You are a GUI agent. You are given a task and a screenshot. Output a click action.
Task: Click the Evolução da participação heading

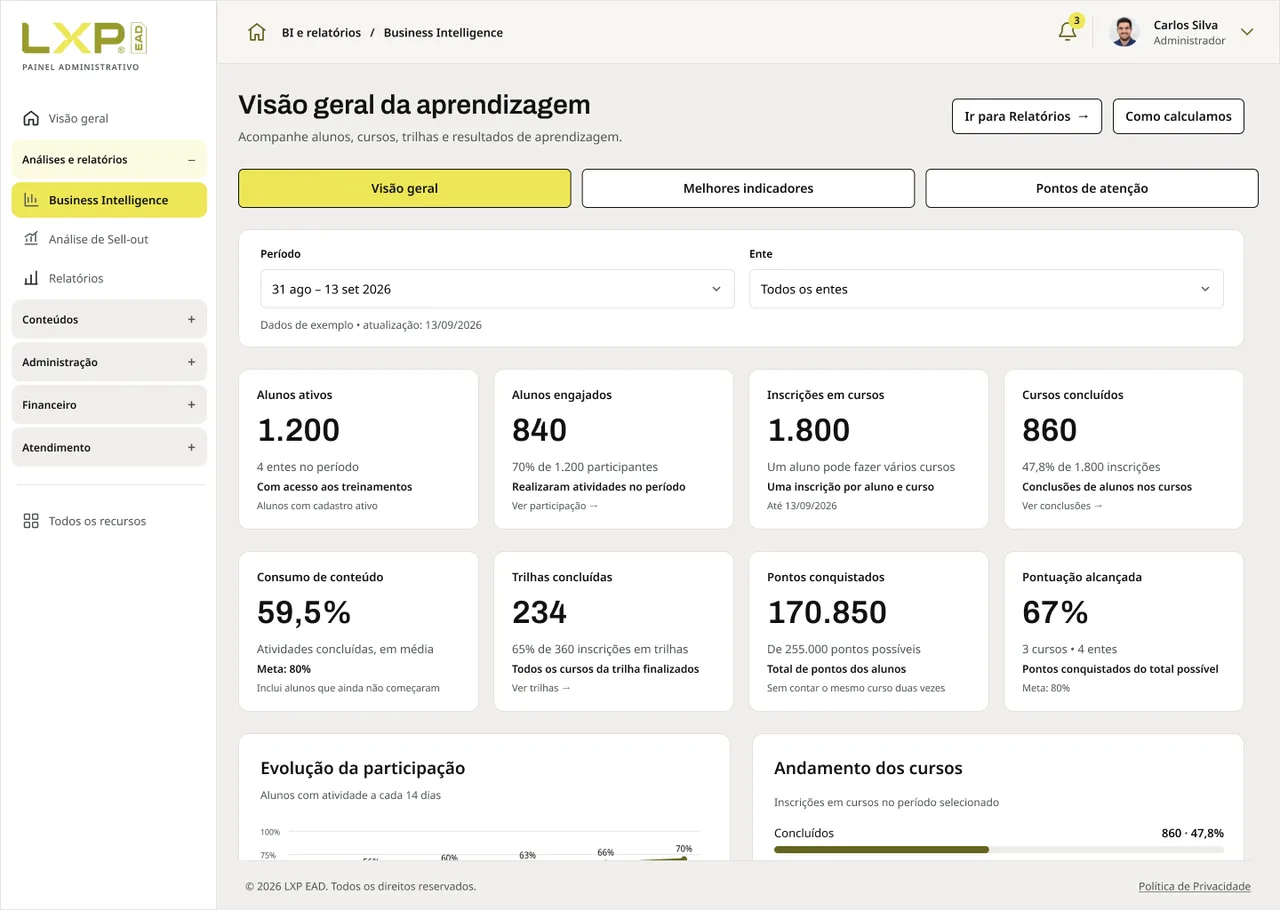[362, 768]
